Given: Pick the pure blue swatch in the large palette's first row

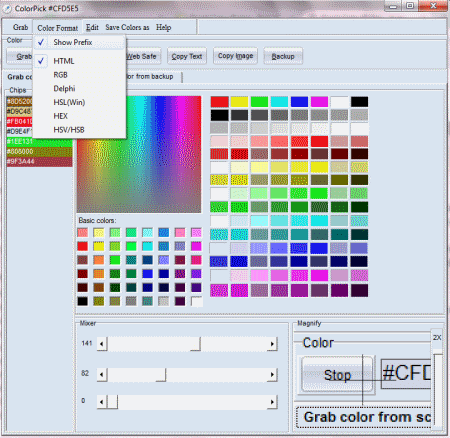Looking at the screenshot, I should click(x=299, y=102).
